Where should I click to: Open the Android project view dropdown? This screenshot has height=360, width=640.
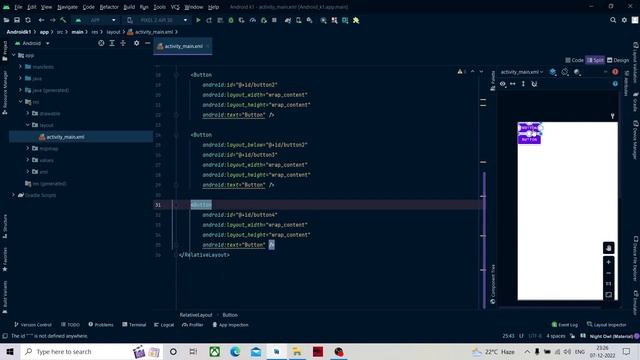click(x=32, y=43)
